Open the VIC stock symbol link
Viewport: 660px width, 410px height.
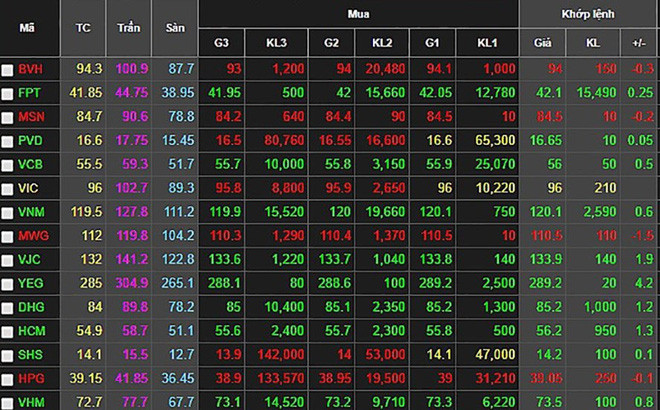28,188
